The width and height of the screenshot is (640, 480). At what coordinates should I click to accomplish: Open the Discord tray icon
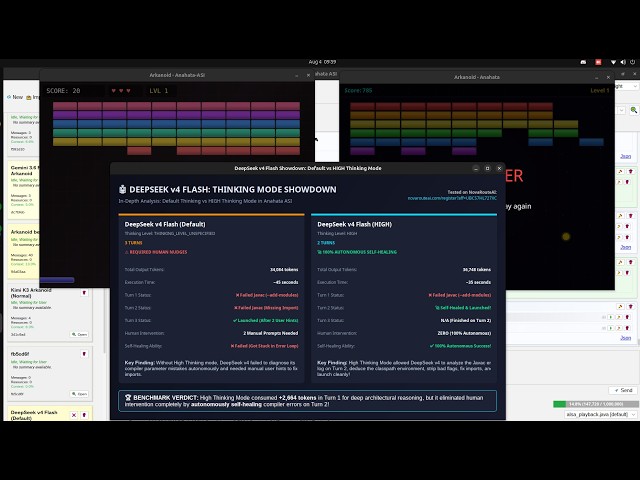click(583, 62)
